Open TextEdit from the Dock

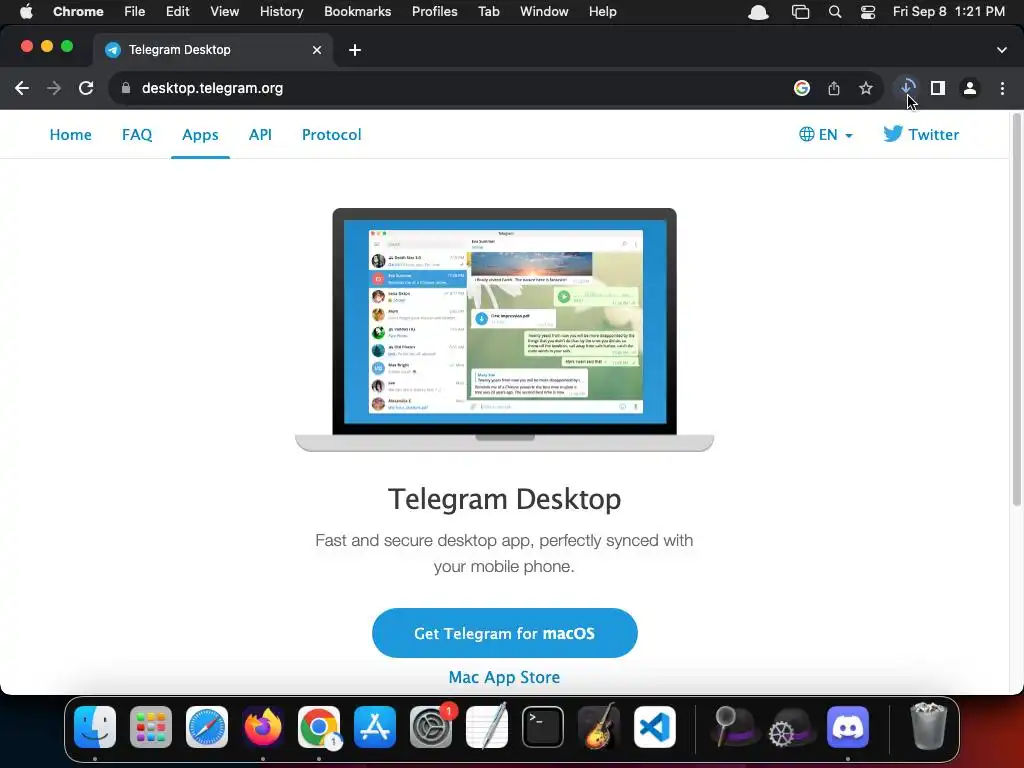(x=487, y=727)
